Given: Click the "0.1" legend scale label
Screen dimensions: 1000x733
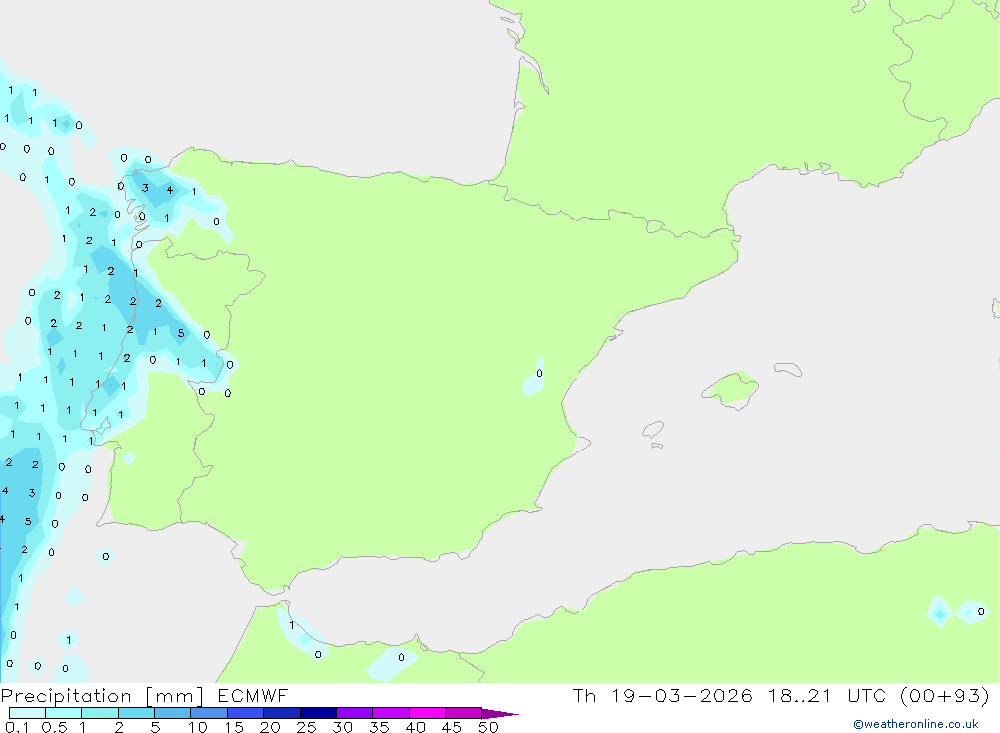Looking at the screenshot, I should tap(17, 727).
